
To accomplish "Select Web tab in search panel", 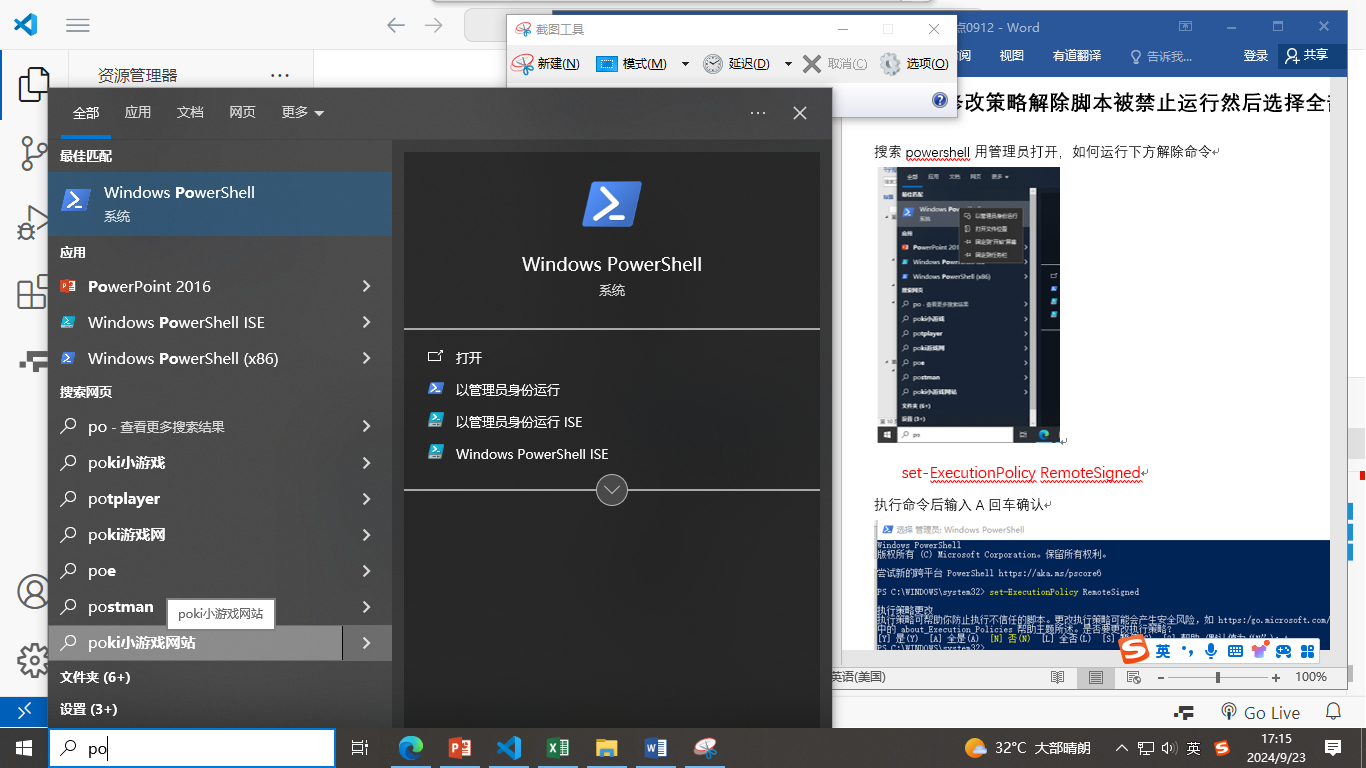I will click(242, 113).
